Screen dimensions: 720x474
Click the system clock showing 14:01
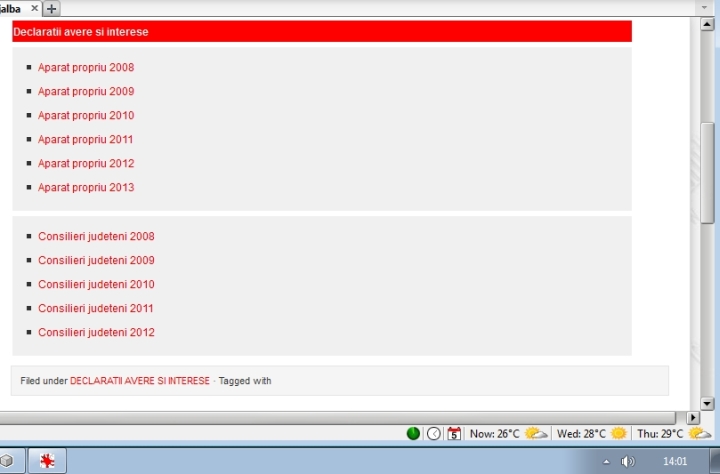coord(675,461)
